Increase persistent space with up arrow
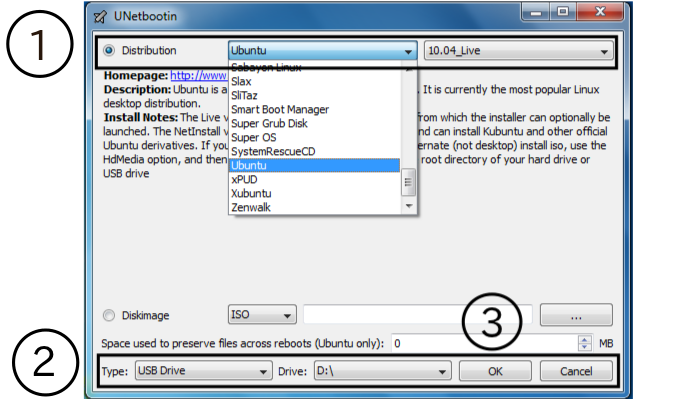 [x=585, y=339]
